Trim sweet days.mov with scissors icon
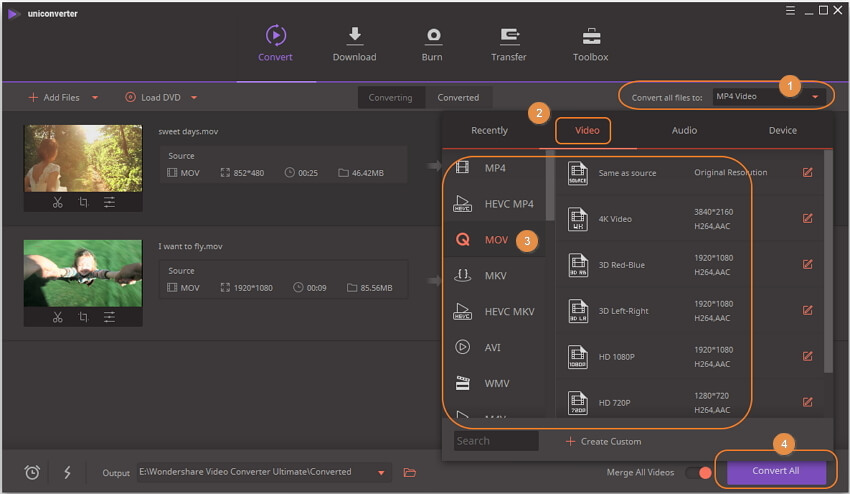Screen dimensions: 850x494 (57, 202)
